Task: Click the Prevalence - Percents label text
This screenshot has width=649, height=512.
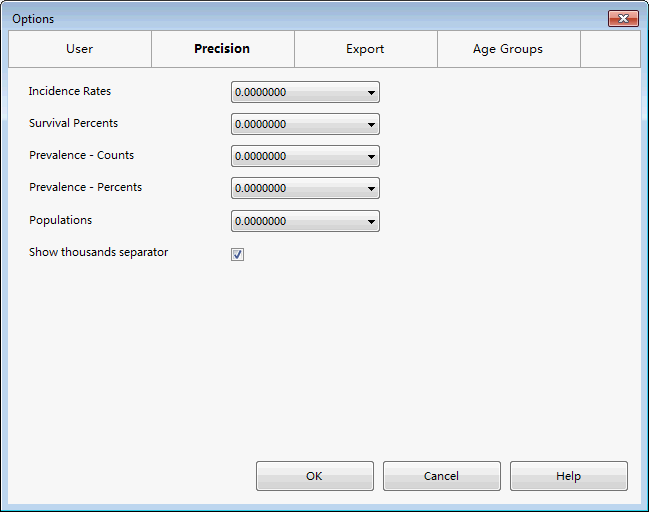Action: point(85,188)
